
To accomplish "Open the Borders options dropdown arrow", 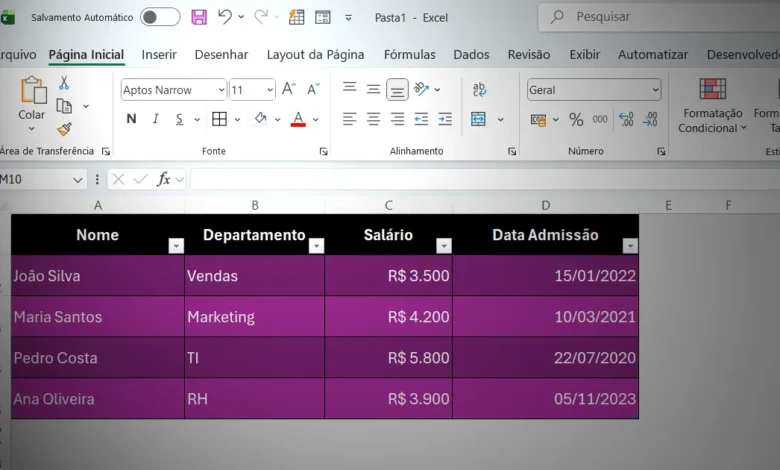I will click(237, 119).
